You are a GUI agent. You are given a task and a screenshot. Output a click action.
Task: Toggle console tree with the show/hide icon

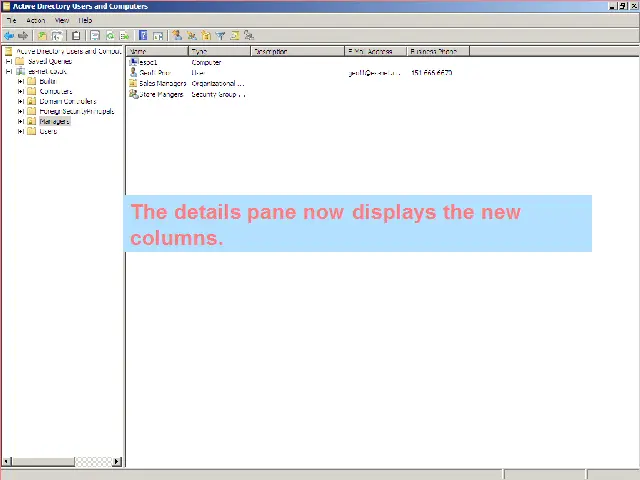click(57, 36)
